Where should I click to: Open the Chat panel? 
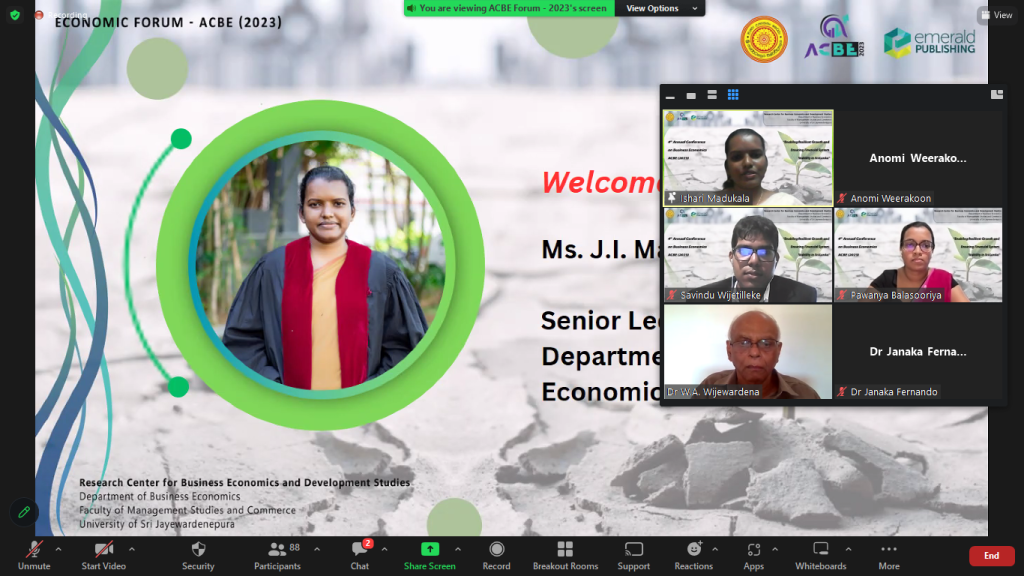[360, 554]
